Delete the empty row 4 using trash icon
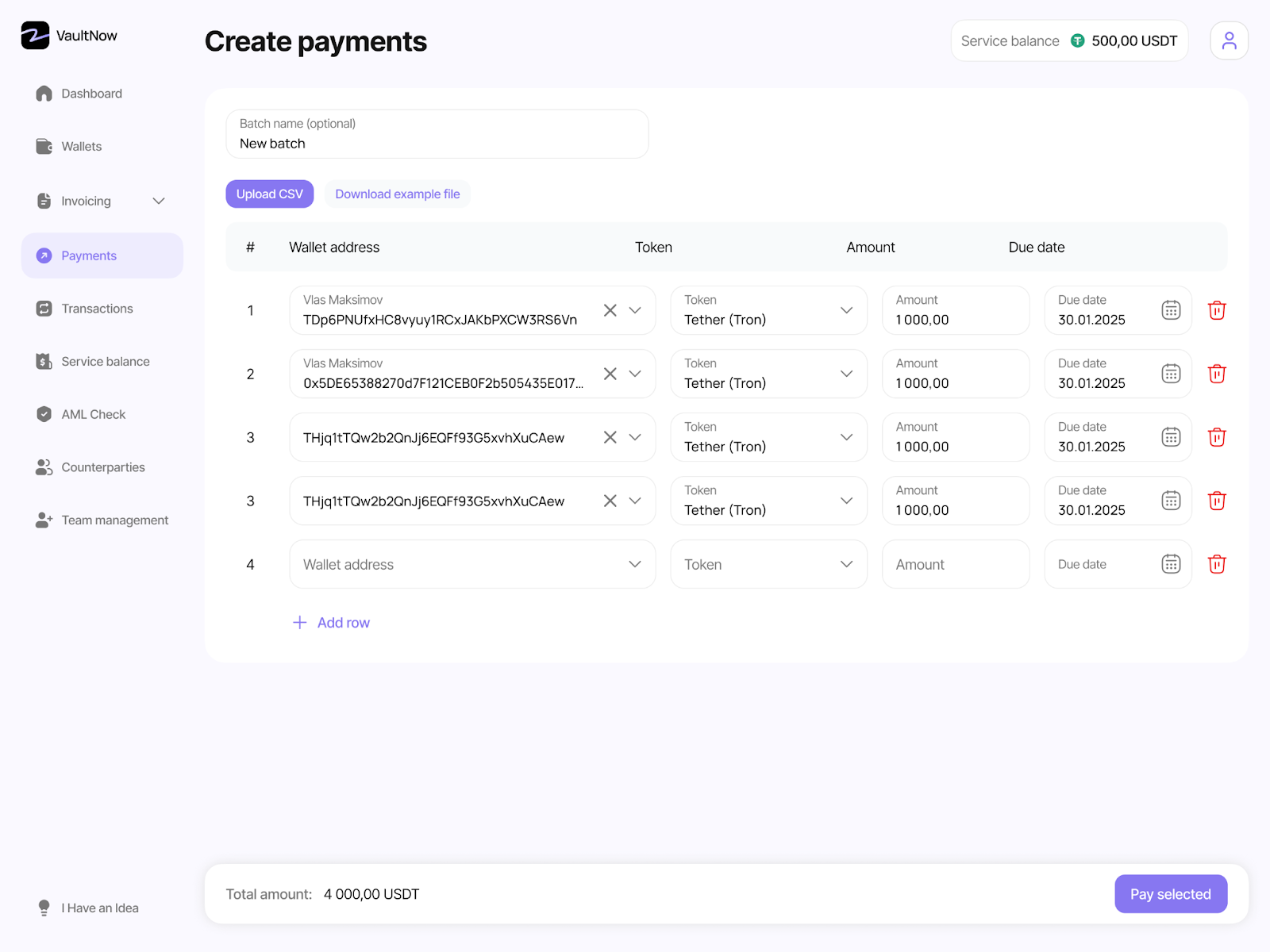Viewport: 1270px width, 952px height. pos(1217,564)
